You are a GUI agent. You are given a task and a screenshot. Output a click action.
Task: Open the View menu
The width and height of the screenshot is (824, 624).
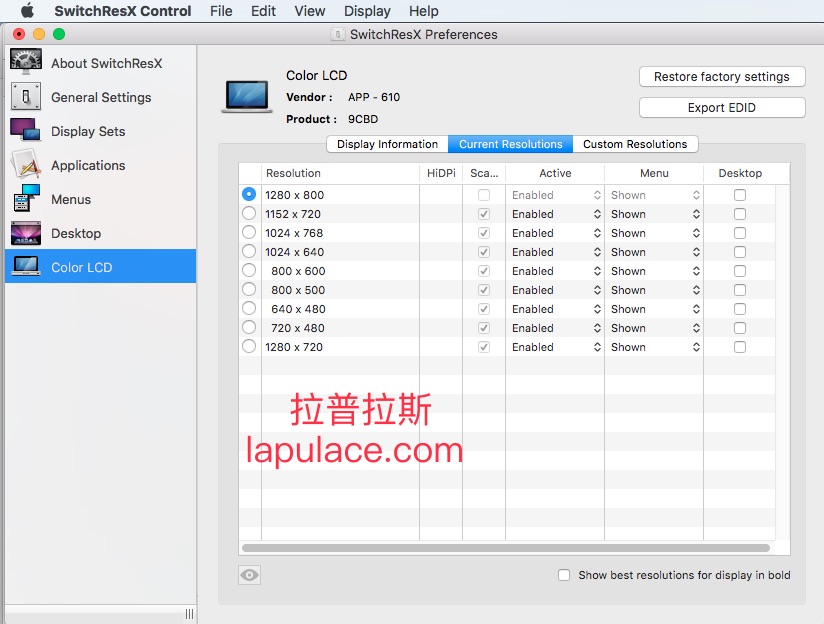pos(310,11)
